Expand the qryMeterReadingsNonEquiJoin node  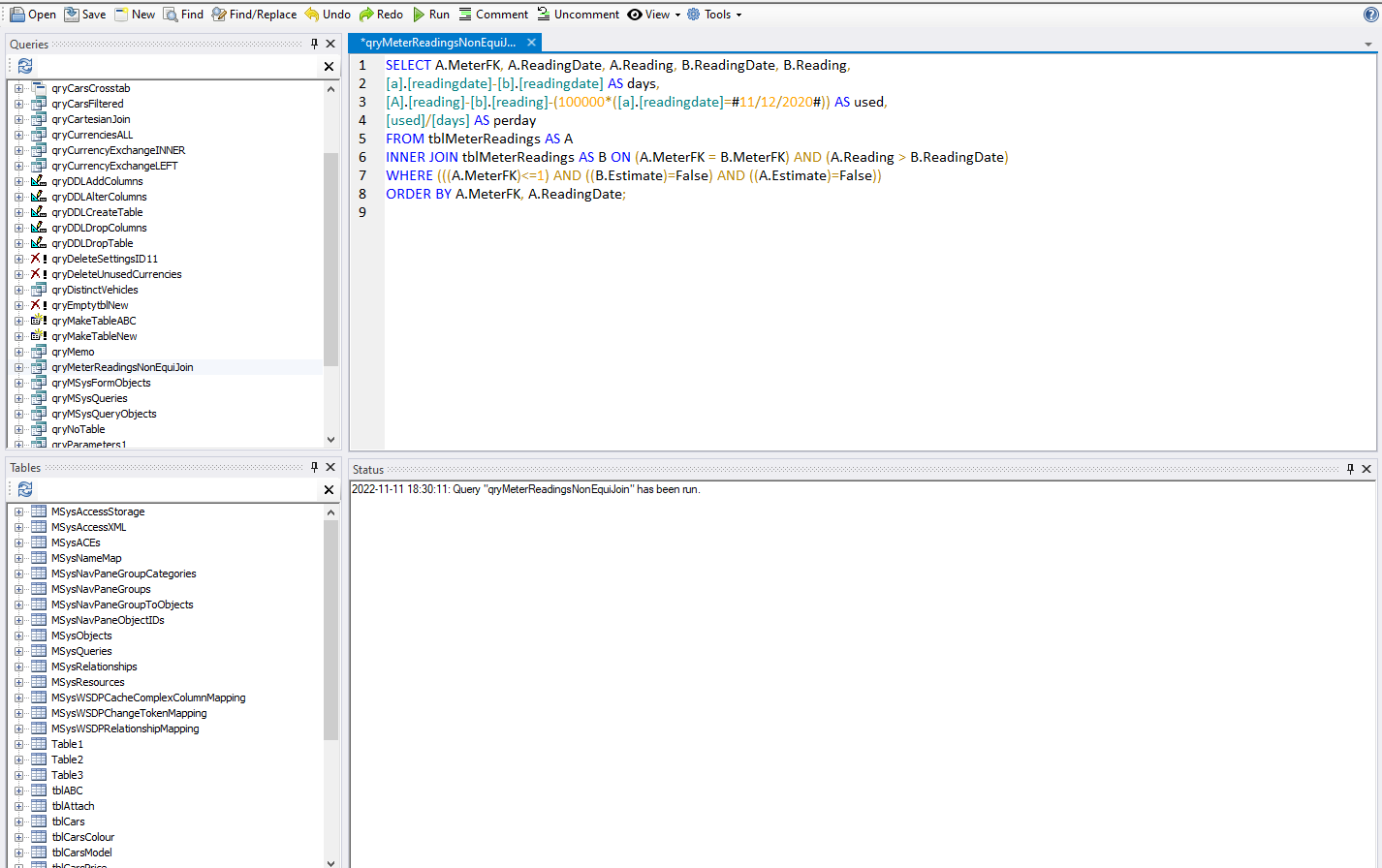(x=18, y=367)
